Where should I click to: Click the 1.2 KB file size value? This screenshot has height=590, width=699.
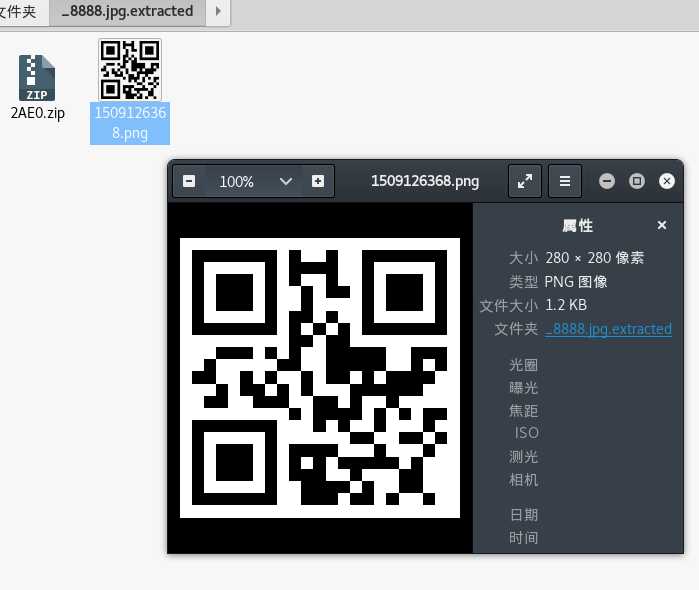566,305
